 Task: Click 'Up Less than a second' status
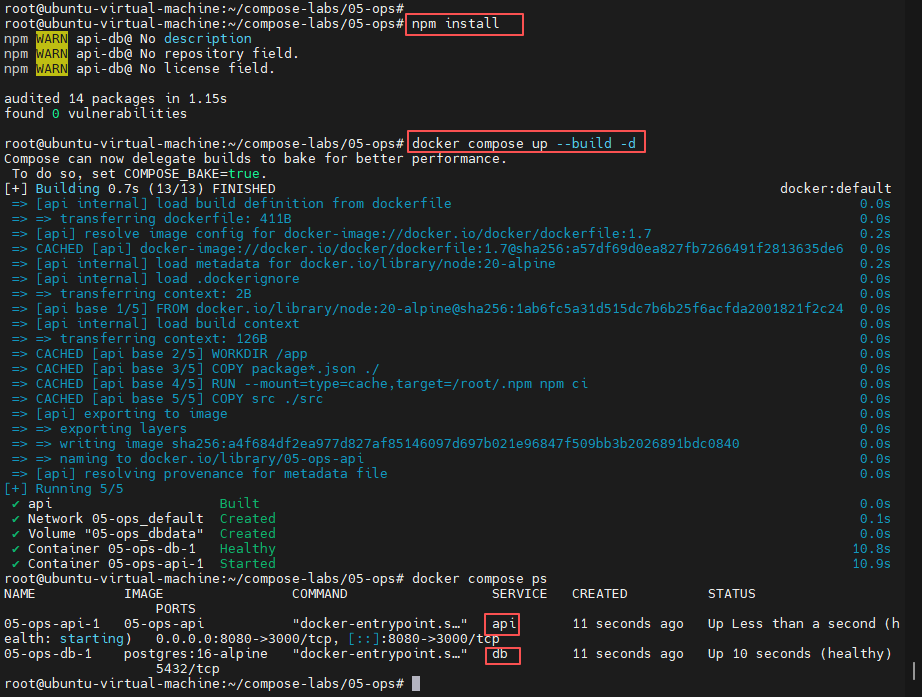(x=791, y=624)
